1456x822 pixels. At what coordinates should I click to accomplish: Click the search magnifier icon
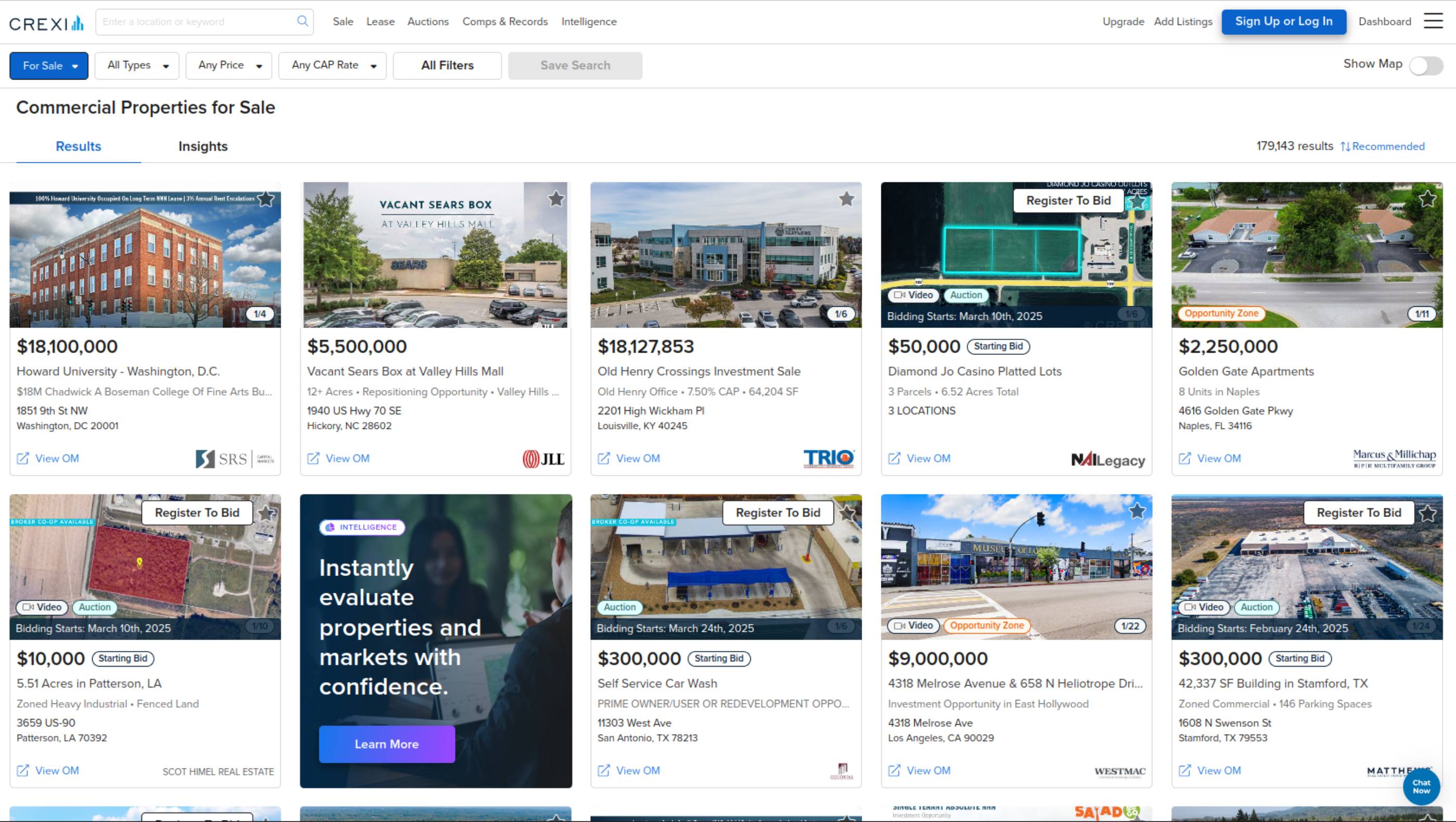point(303,21)
